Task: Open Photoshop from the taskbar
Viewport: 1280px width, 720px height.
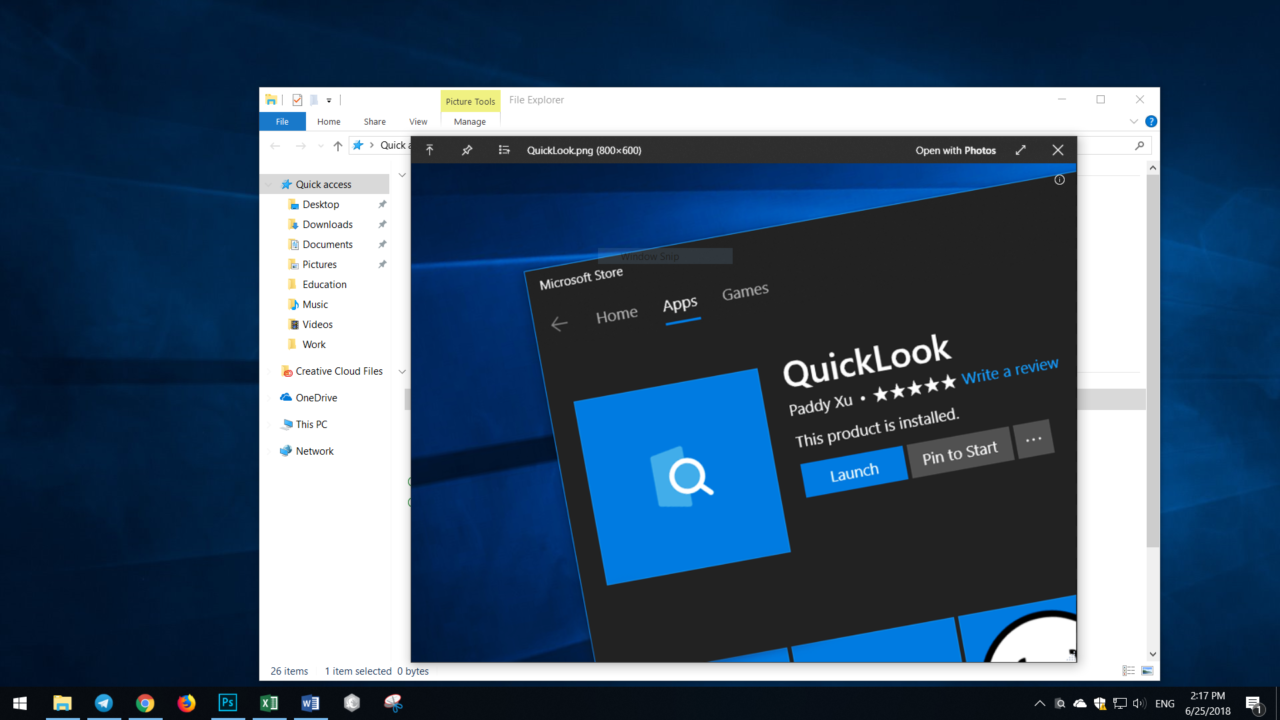Action: [228, 703]
